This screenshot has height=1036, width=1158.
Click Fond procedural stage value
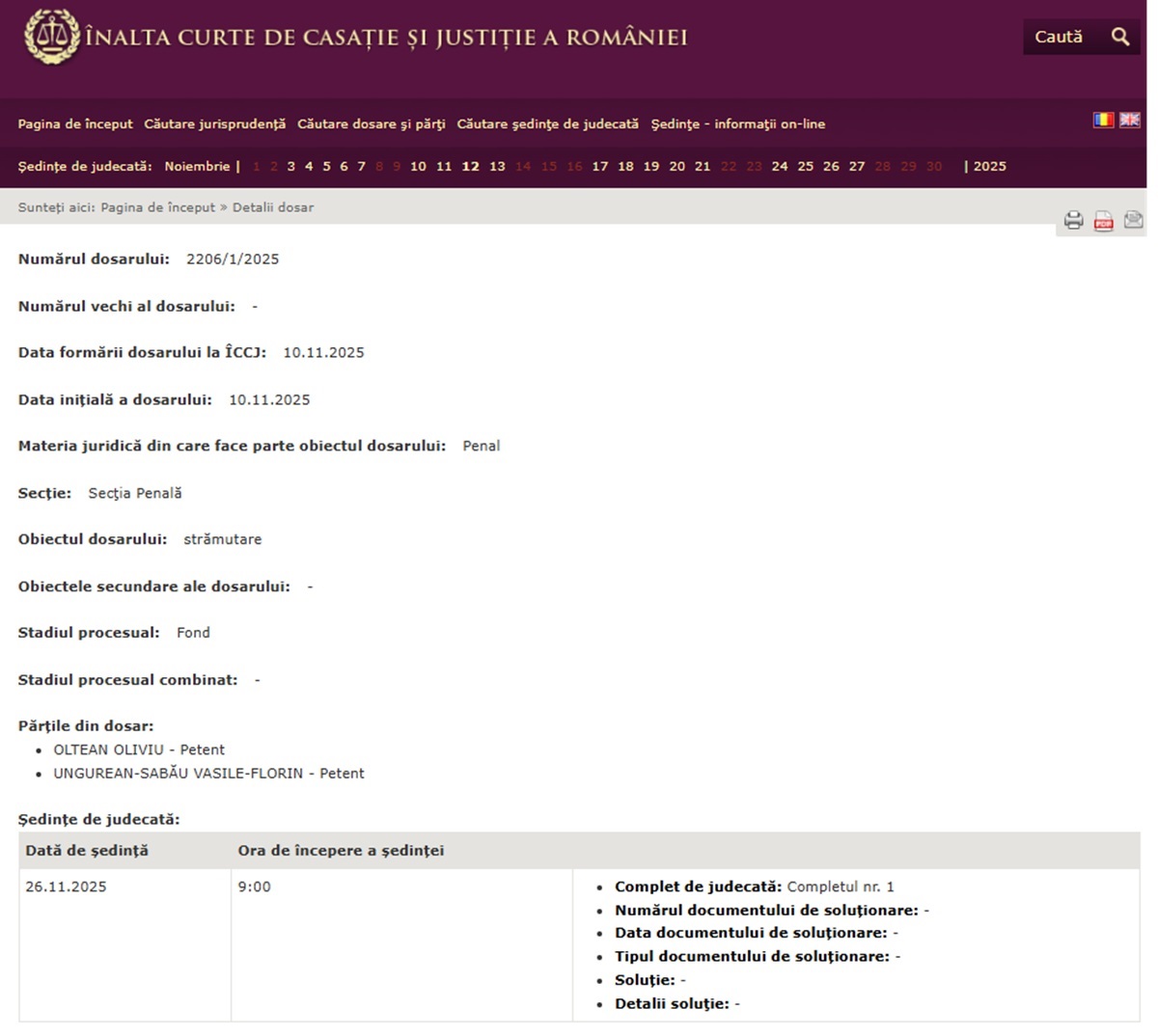[193, 633]
